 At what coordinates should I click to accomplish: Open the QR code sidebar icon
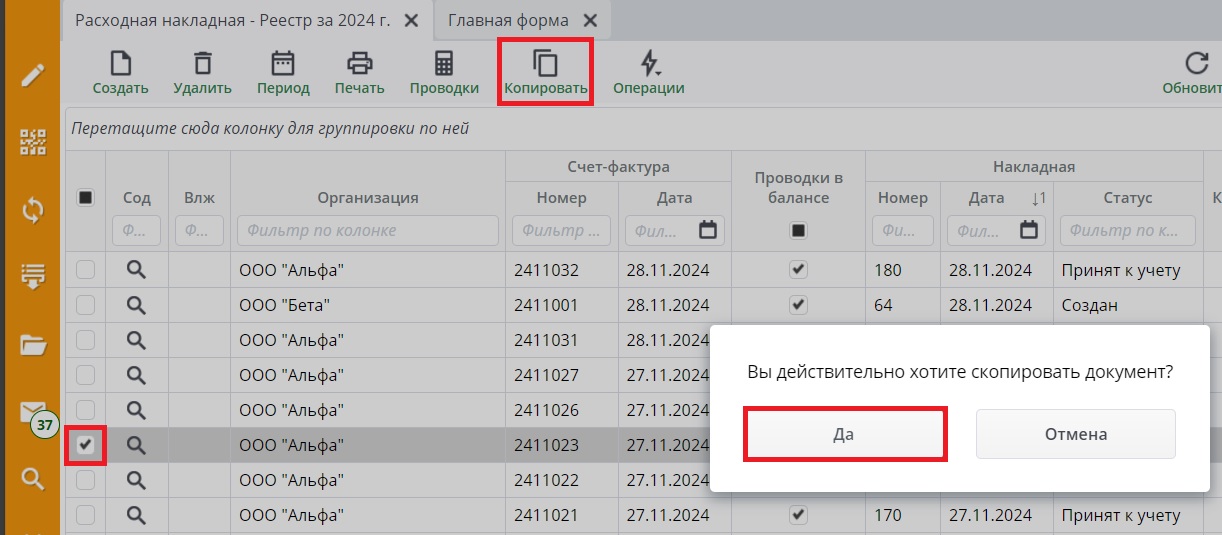(x=33, y=142)
